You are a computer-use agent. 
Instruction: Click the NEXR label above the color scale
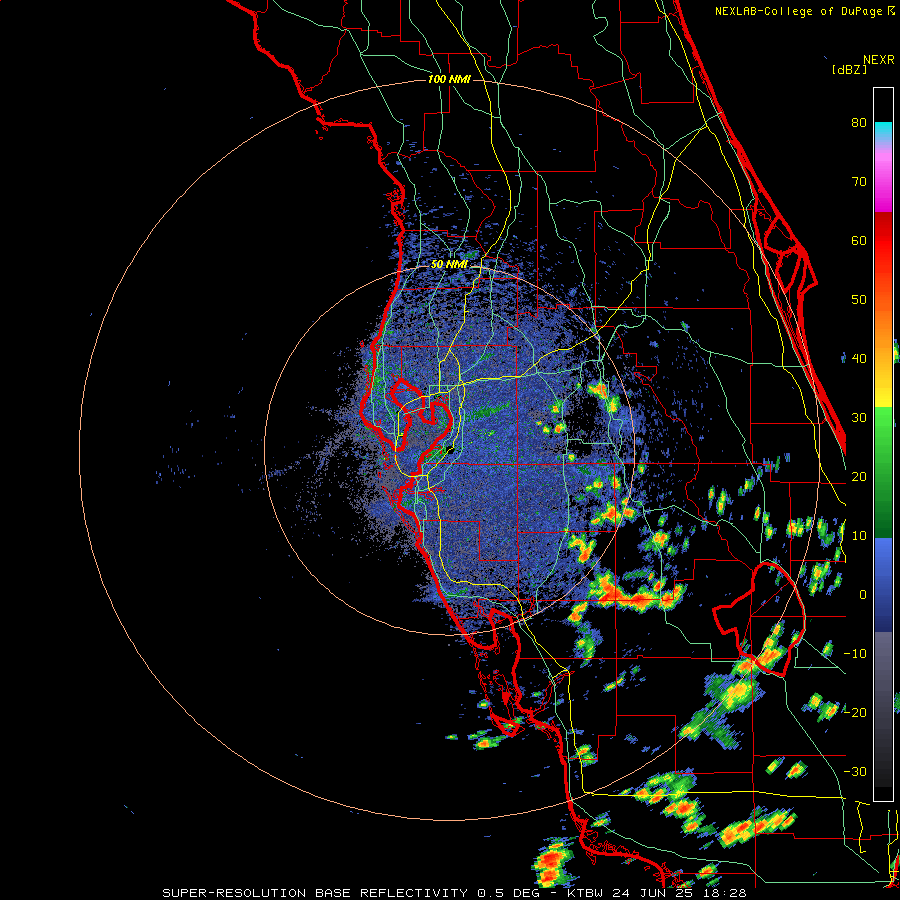[x=878, y=60]
